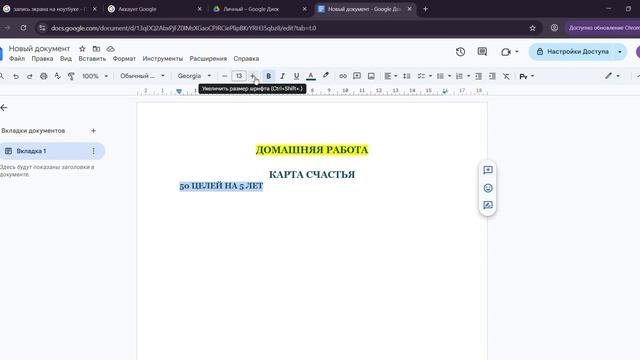This screenshot has width=640, height=360.
Task: Show all comments panel
Action: point(482,52)
